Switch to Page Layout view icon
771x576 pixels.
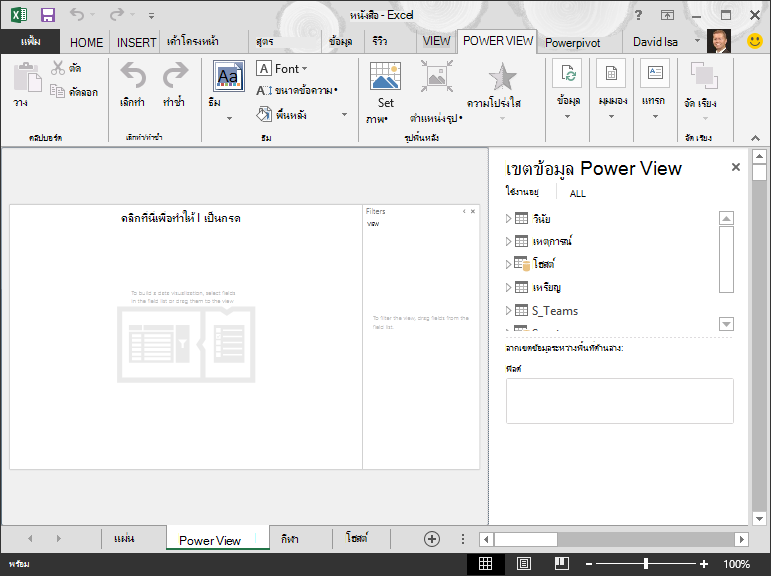pos(523,564)
